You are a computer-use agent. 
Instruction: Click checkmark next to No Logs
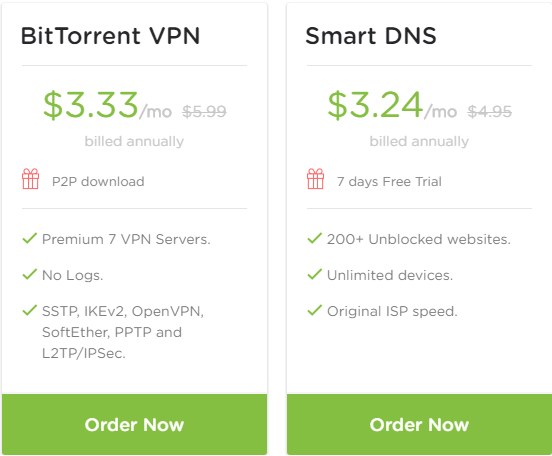[x=30, y=274]
